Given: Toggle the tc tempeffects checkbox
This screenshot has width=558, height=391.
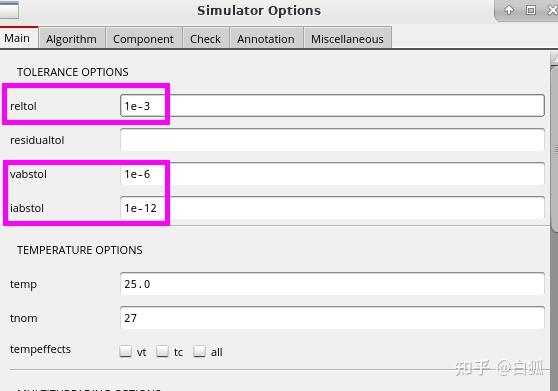Looking at the screenshot, I should [162, 351].
